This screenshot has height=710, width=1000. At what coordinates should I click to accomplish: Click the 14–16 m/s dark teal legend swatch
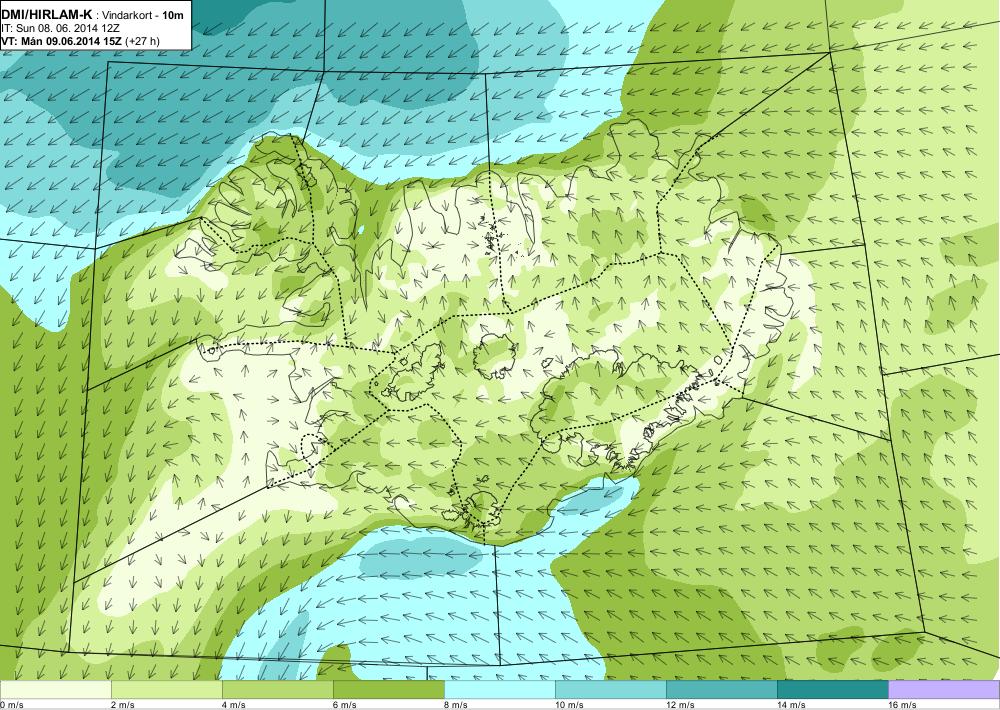tap(832, 690)
